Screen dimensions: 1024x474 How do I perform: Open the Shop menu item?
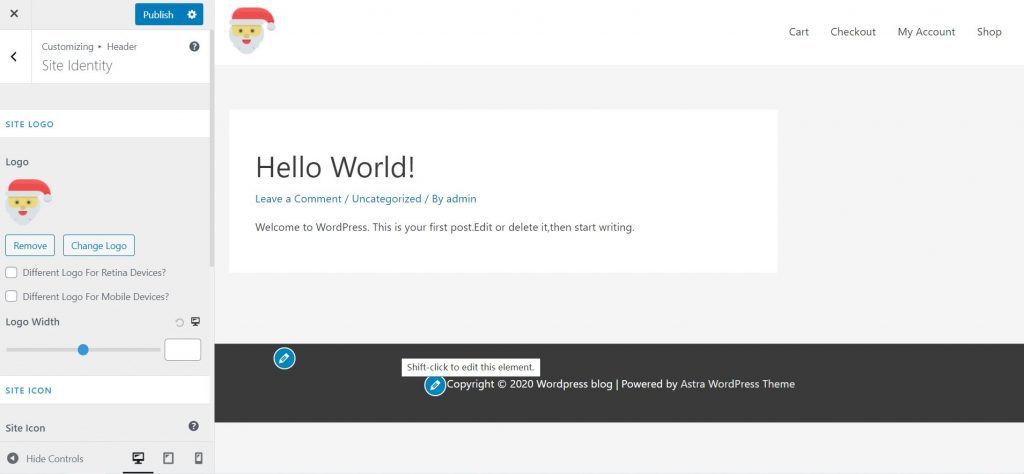point(988,32)
